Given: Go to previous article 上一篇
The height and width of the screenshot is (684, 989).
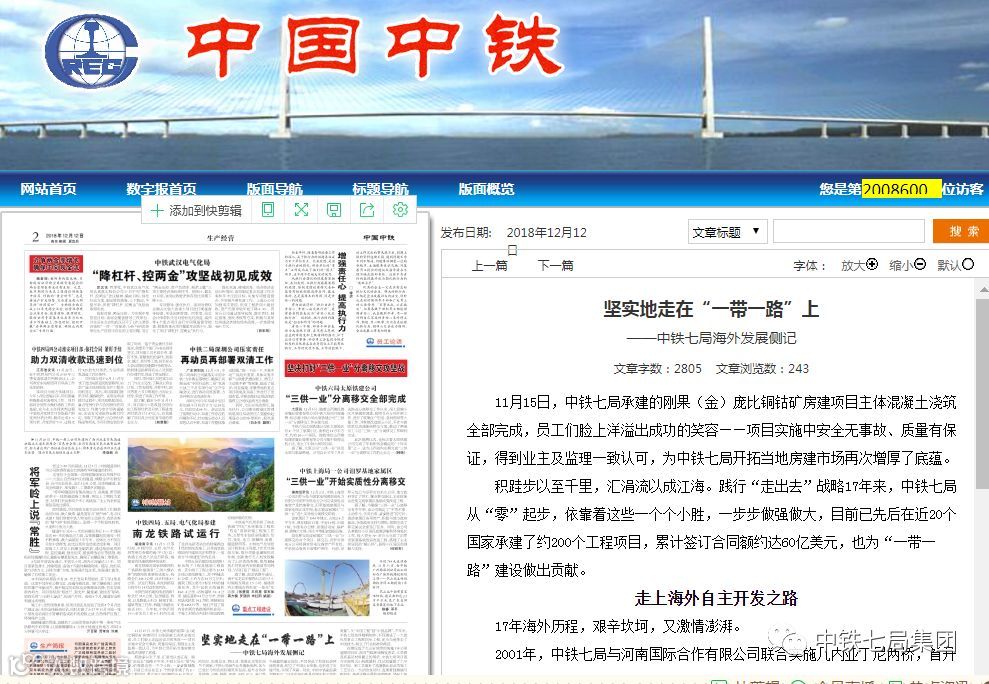Looking at the screenshot, I should pyautogui.click(x=489, y=266).
